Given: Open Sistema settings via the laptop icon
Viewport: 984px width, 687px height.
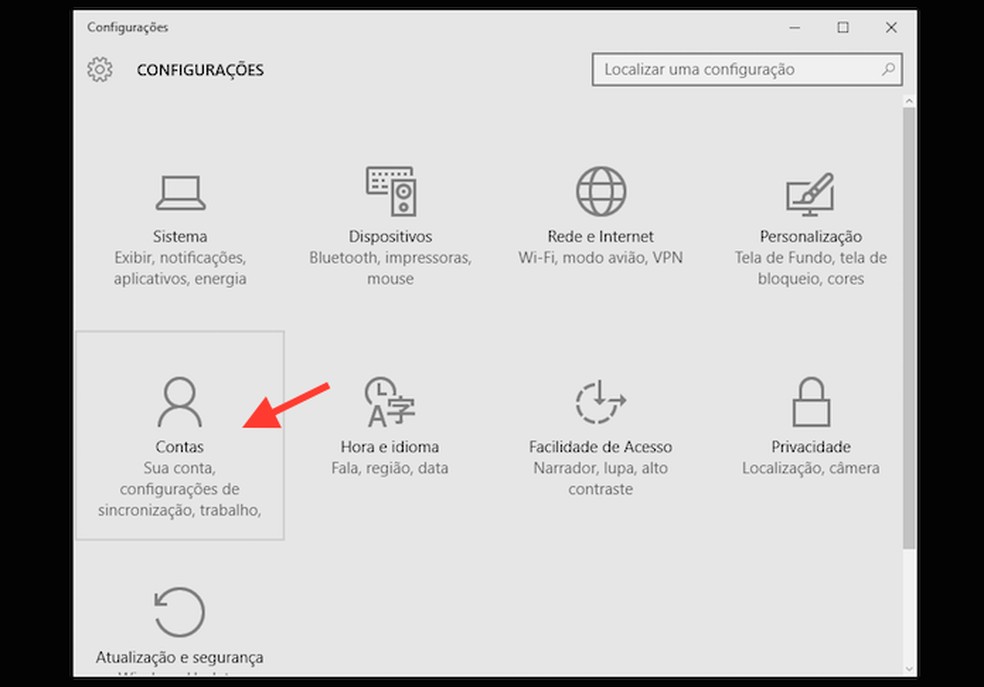Looking at the screenshot, I should tap(179, 191).
